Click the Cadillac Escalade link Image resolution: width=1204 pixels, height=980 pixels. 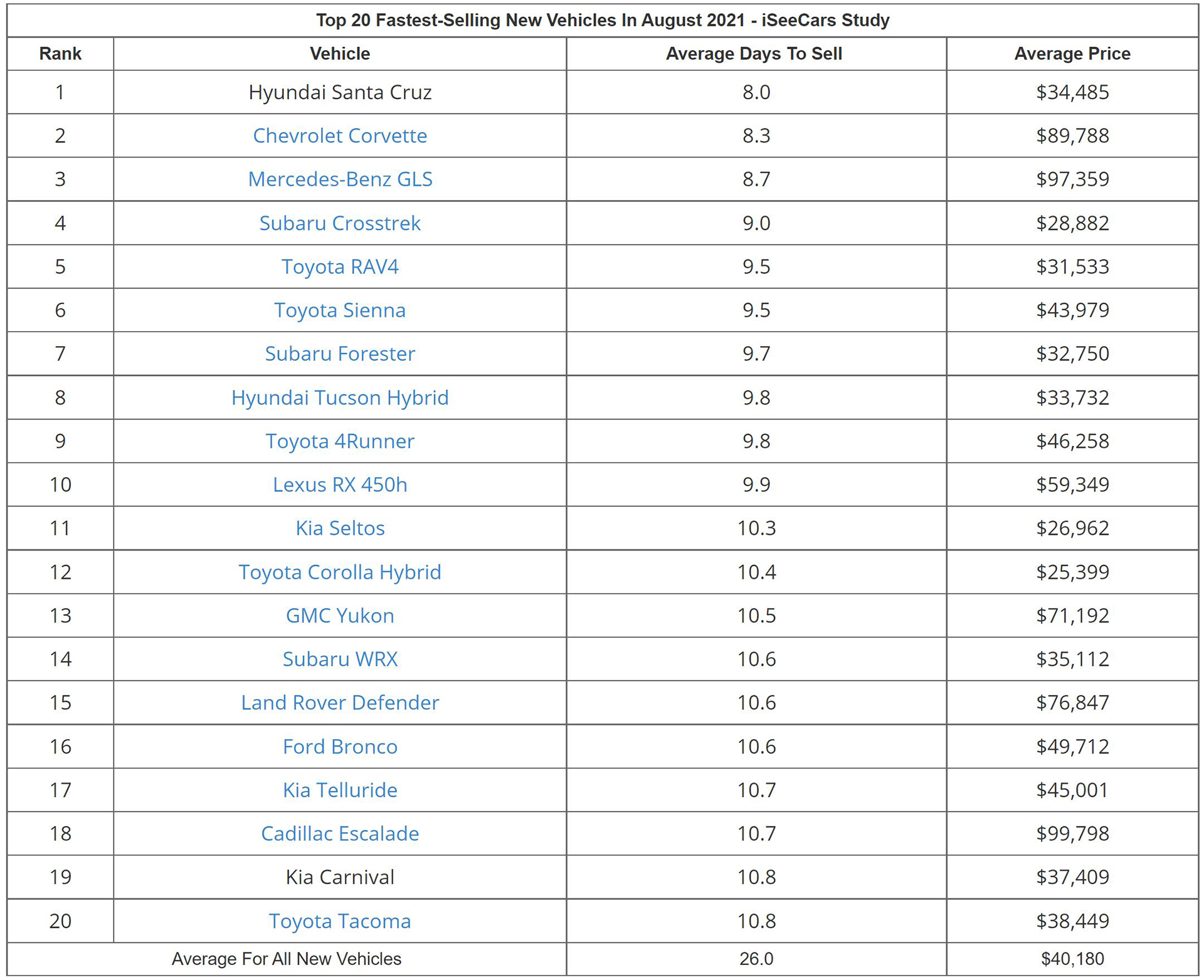click(x=340, y=834)
